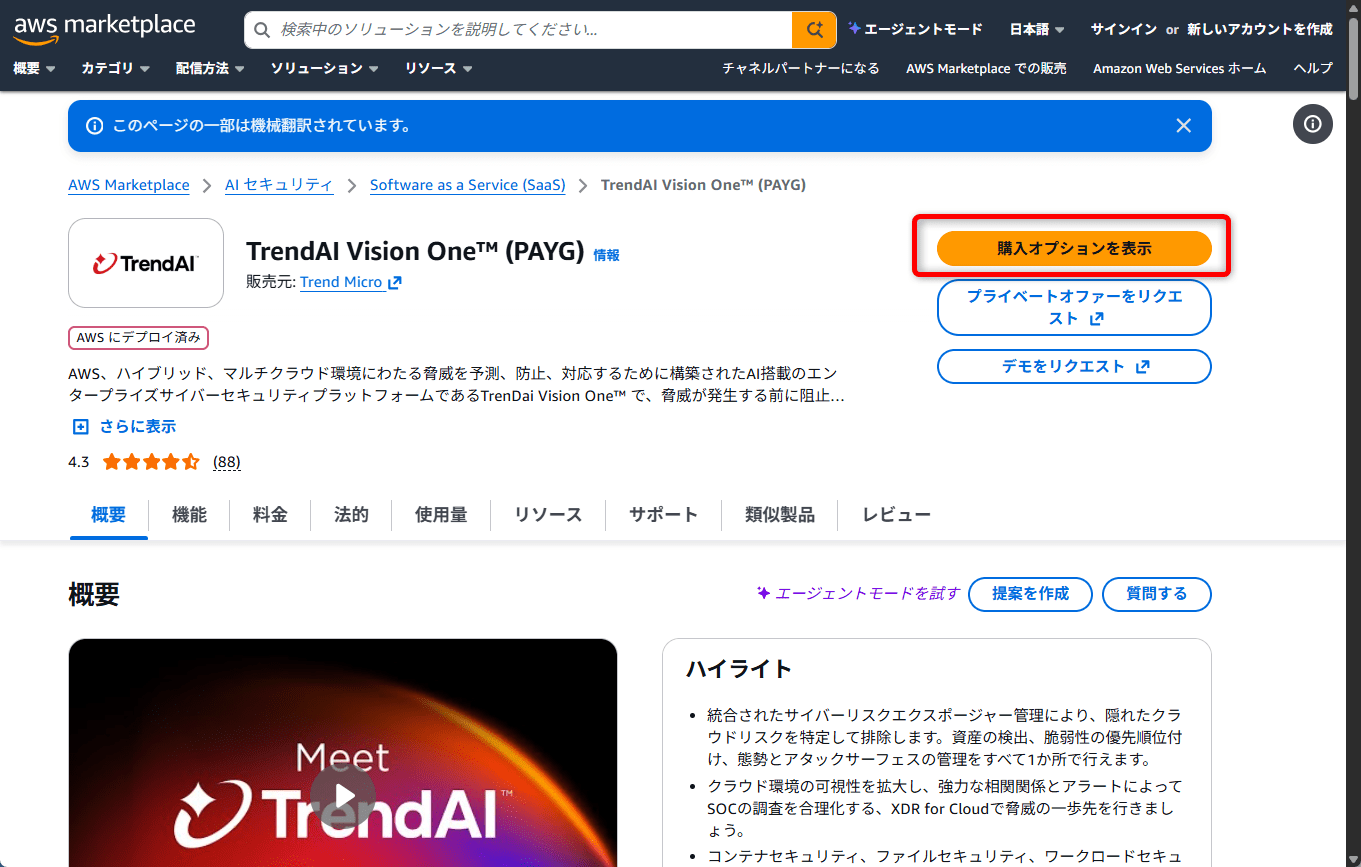Click the サインイン link
1361x867 pixels.
(1124, 30)
